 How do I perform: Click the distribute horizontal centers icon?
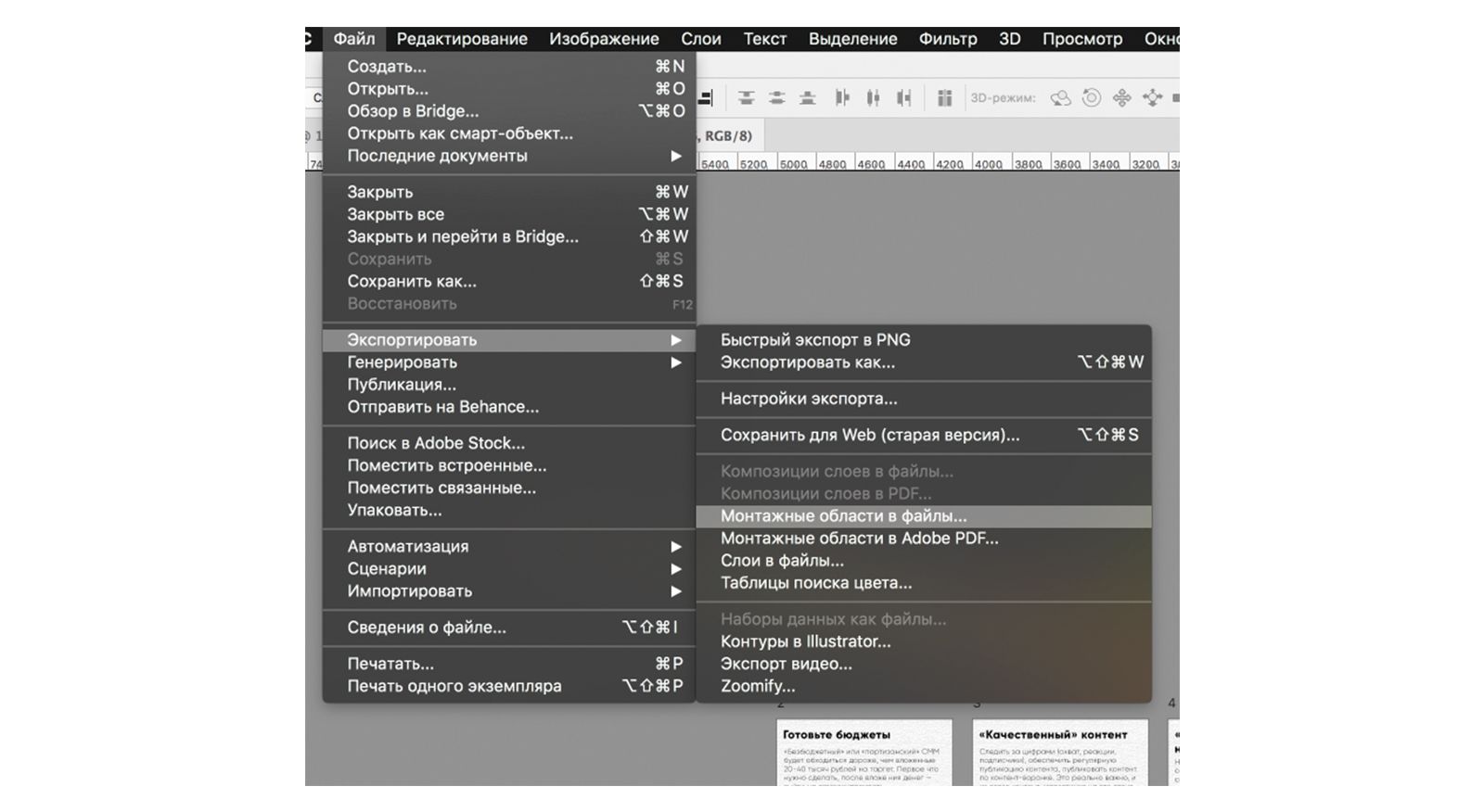tap(873, 97)
